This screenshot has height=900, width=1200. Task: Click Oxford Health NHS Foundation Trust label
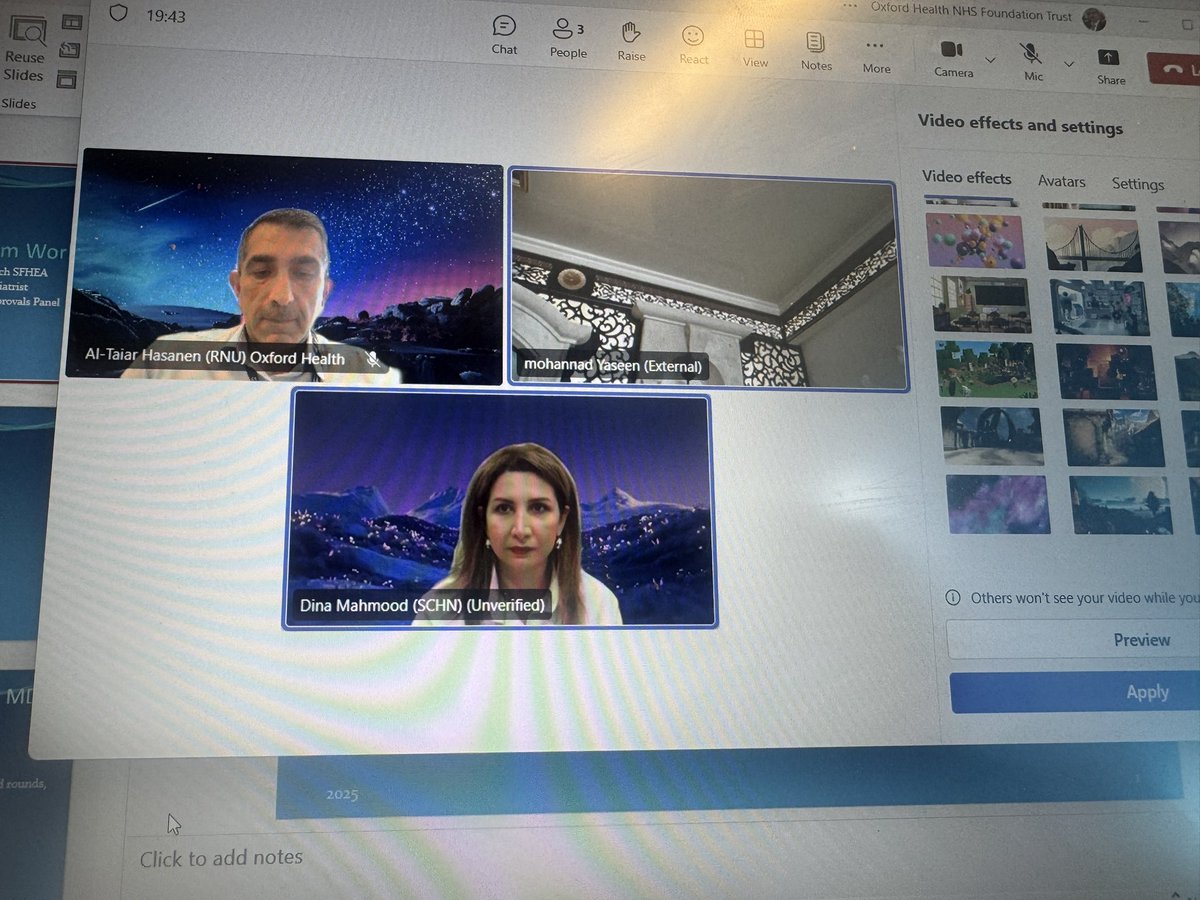coord(972,14)
